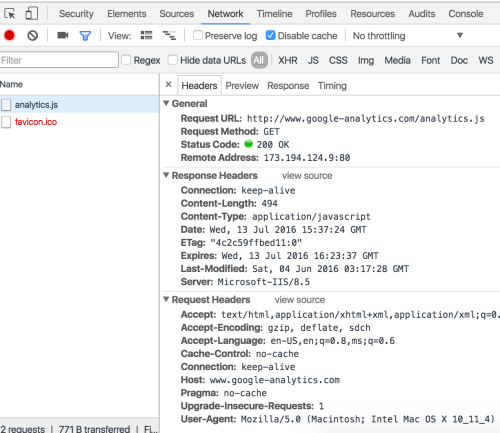Go to the Profiles tab

(x=321, y=14)
